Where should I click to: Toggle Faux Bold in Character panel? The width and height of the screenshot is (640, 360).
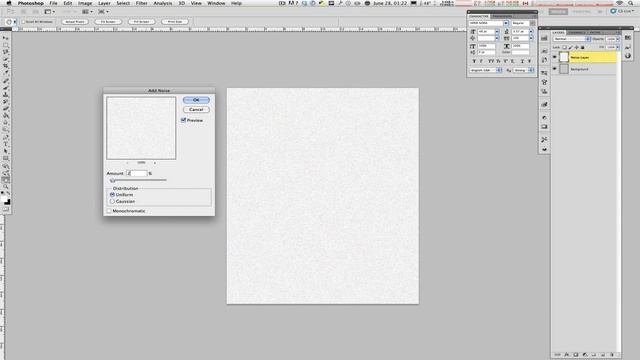coord(474,61)
